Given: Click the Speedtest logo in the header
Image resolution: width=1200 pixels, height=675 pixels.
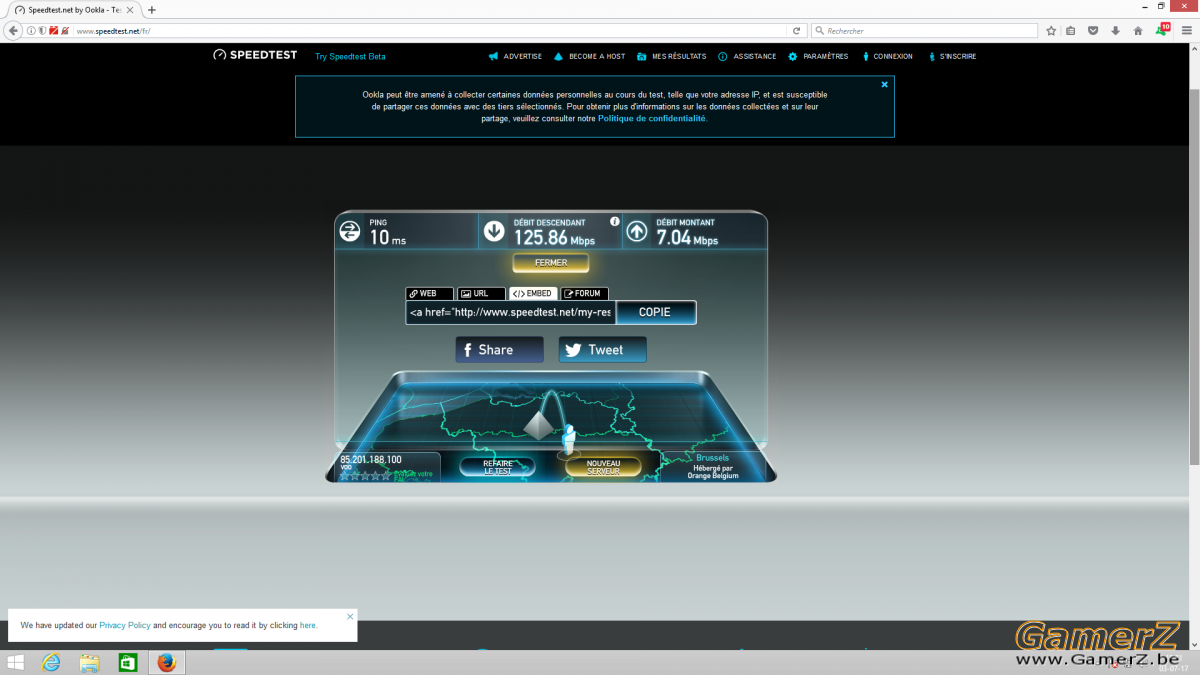Looking at the screenshot, I should tap(255, 56).
